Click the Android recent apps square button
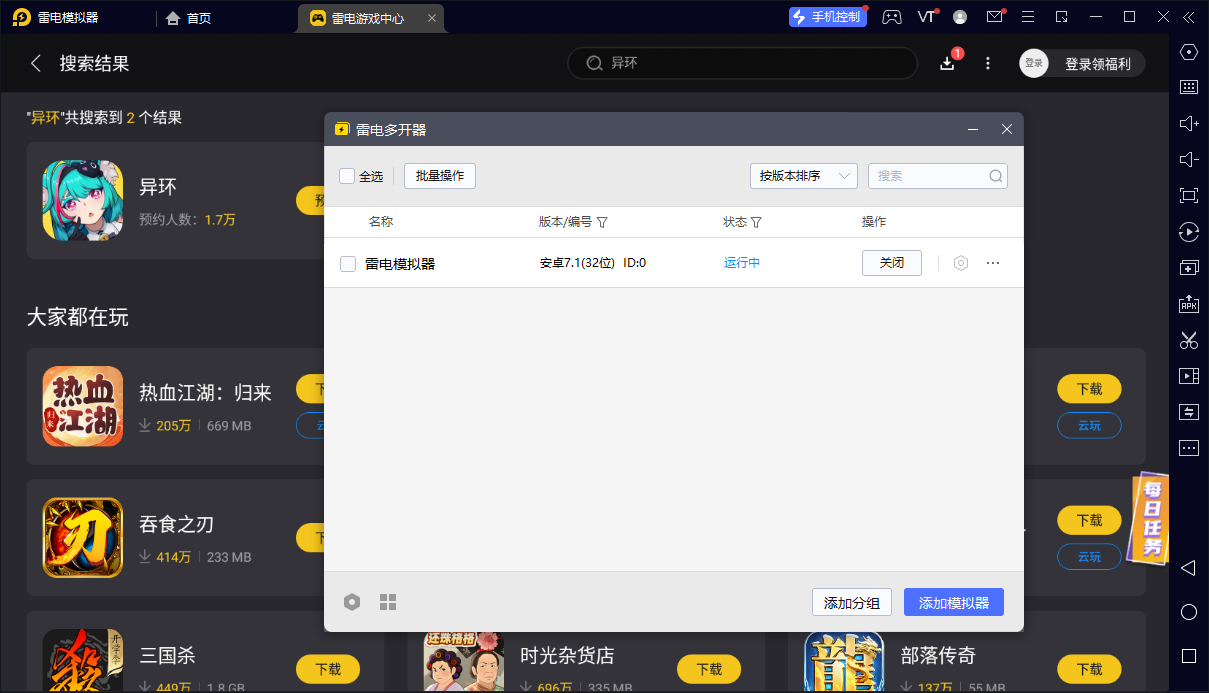 coord(1189,656)
